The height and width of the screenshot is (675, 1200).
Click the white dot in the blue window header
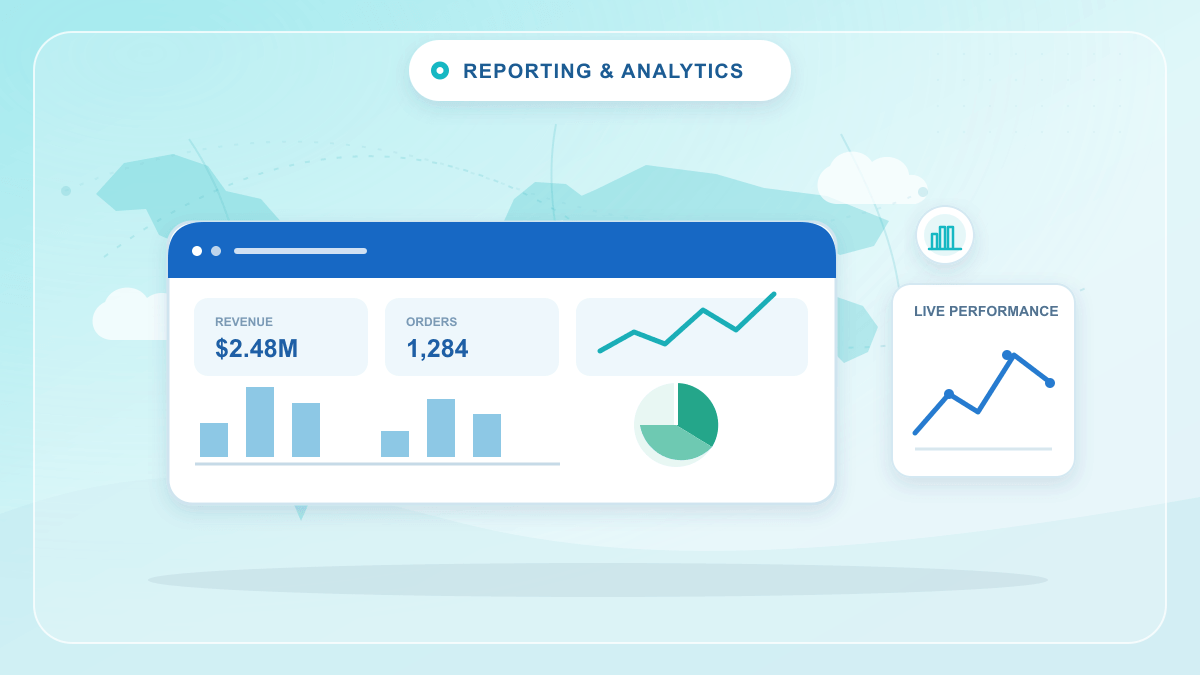197,251
